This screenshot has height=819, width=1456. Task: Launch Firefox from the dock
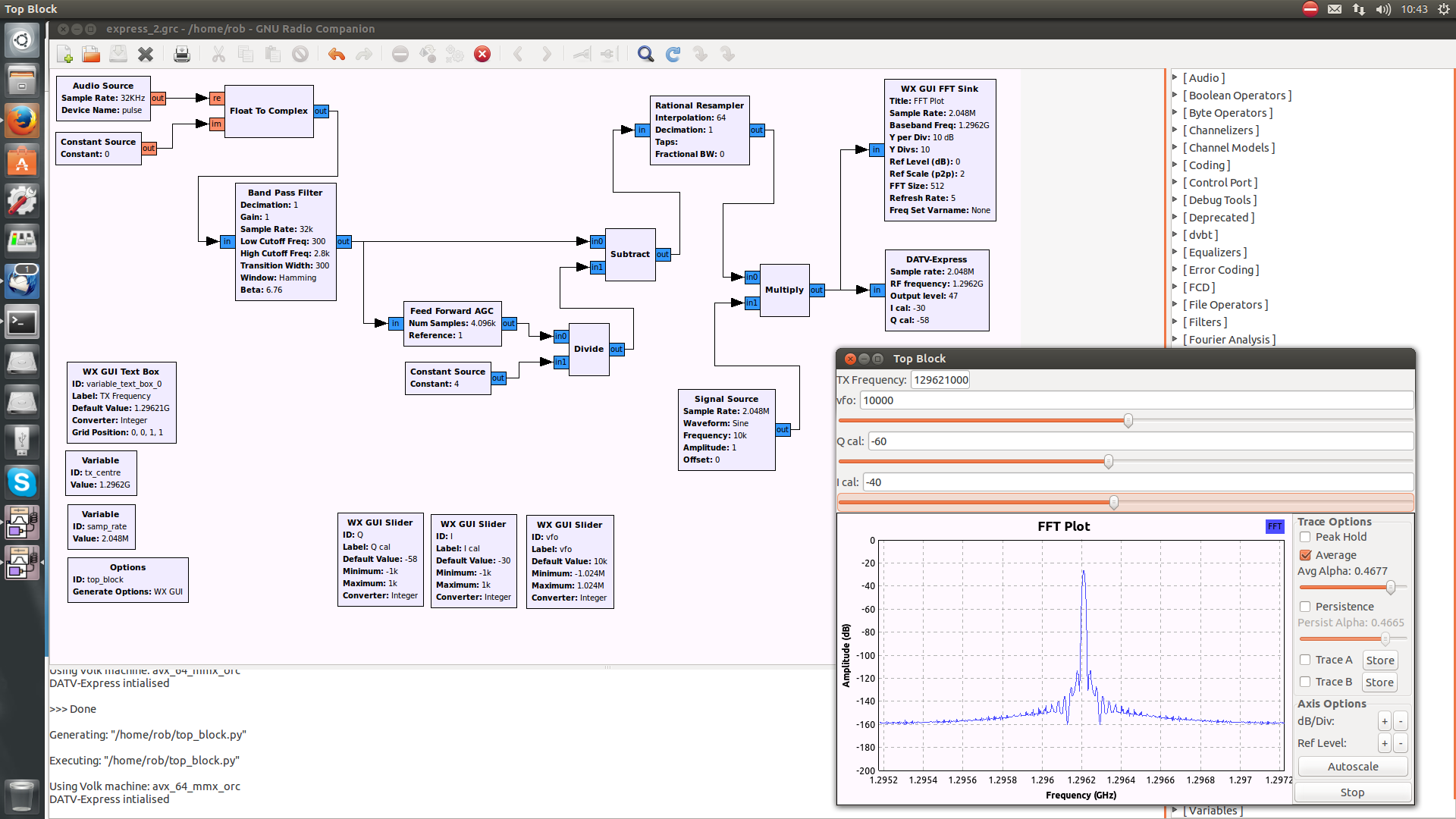22,121
